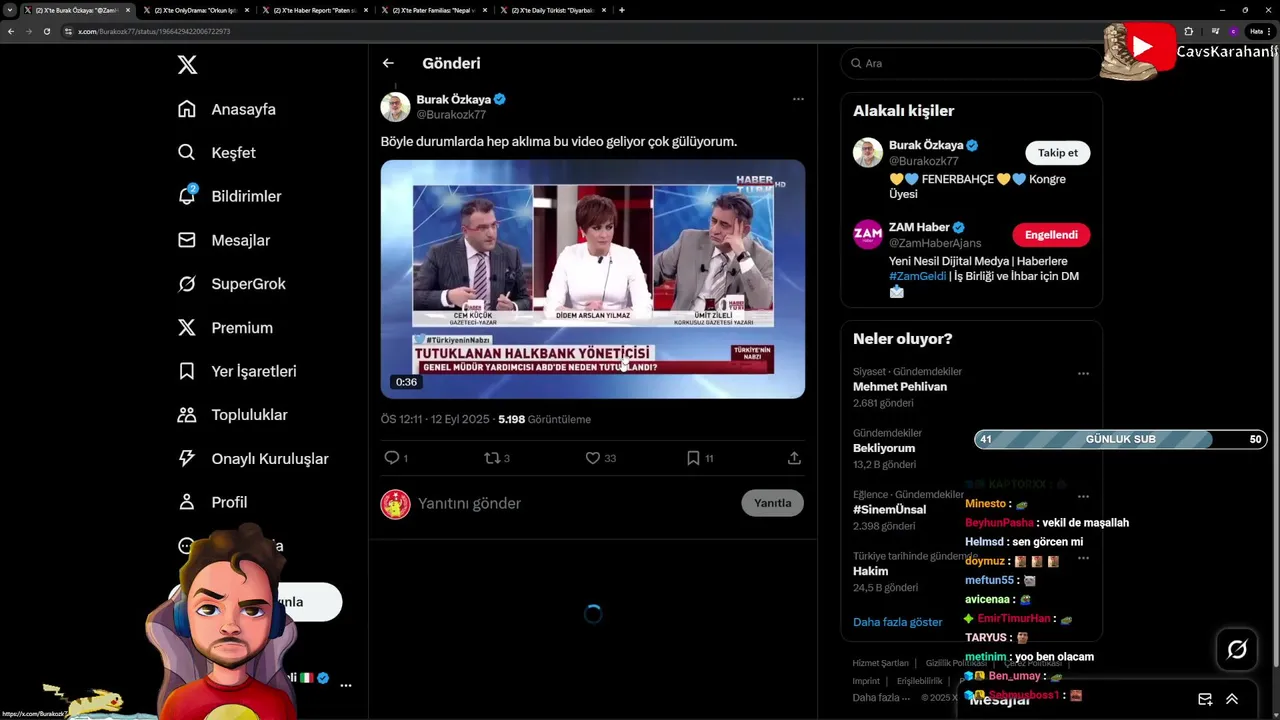Open Profil from the sidebar
Screen dimensions: 1280x720
(x=212, y=502)
